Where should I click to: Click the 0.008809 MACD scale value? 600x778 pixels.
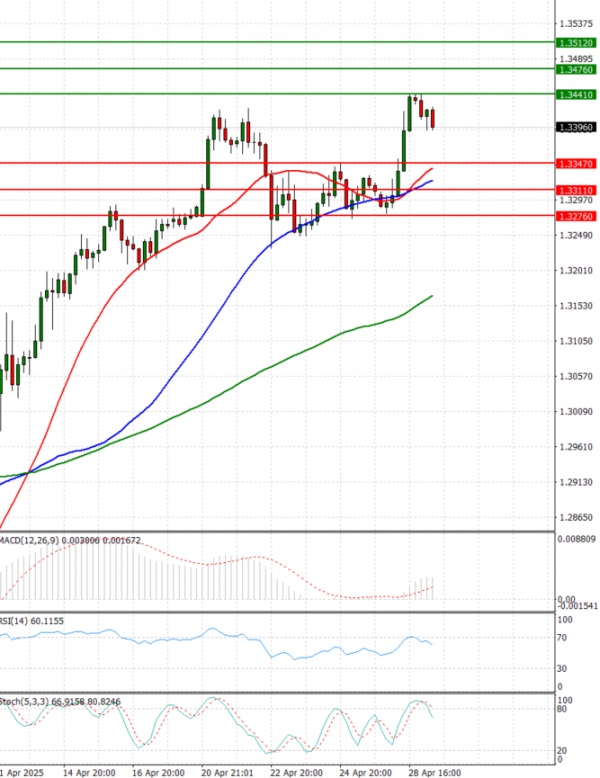click(x=577, y=539)
